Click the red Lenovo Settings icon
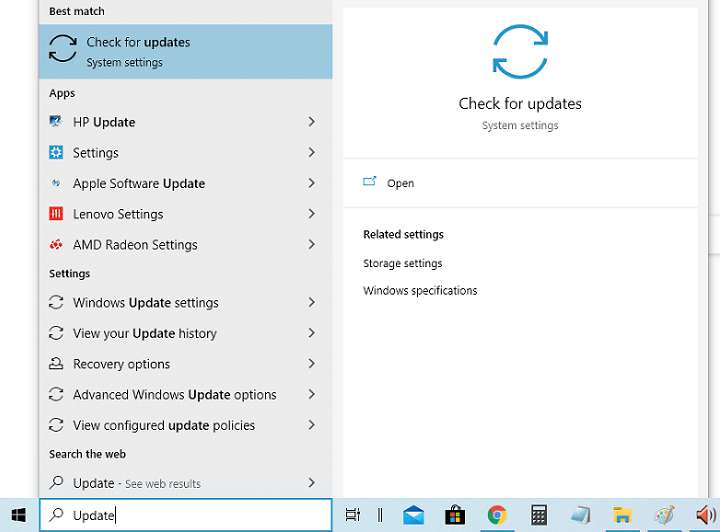This screenshot has width=720, height=532. point(56,214)
